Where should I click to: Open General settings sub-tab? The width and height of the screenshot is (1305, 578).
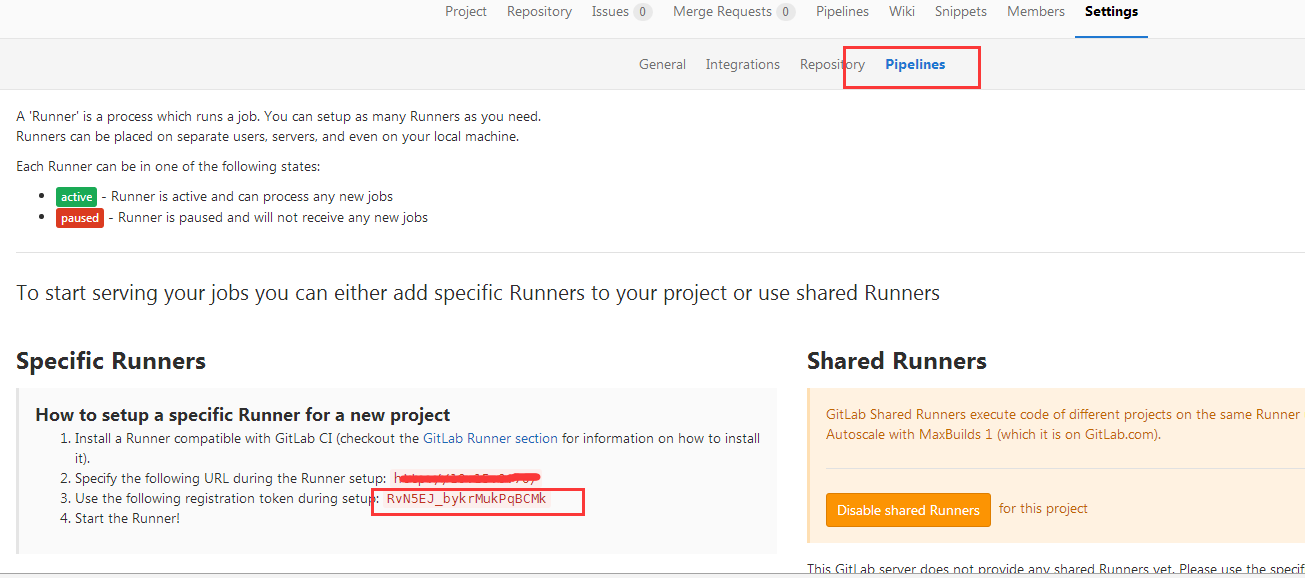click(662, 64)
